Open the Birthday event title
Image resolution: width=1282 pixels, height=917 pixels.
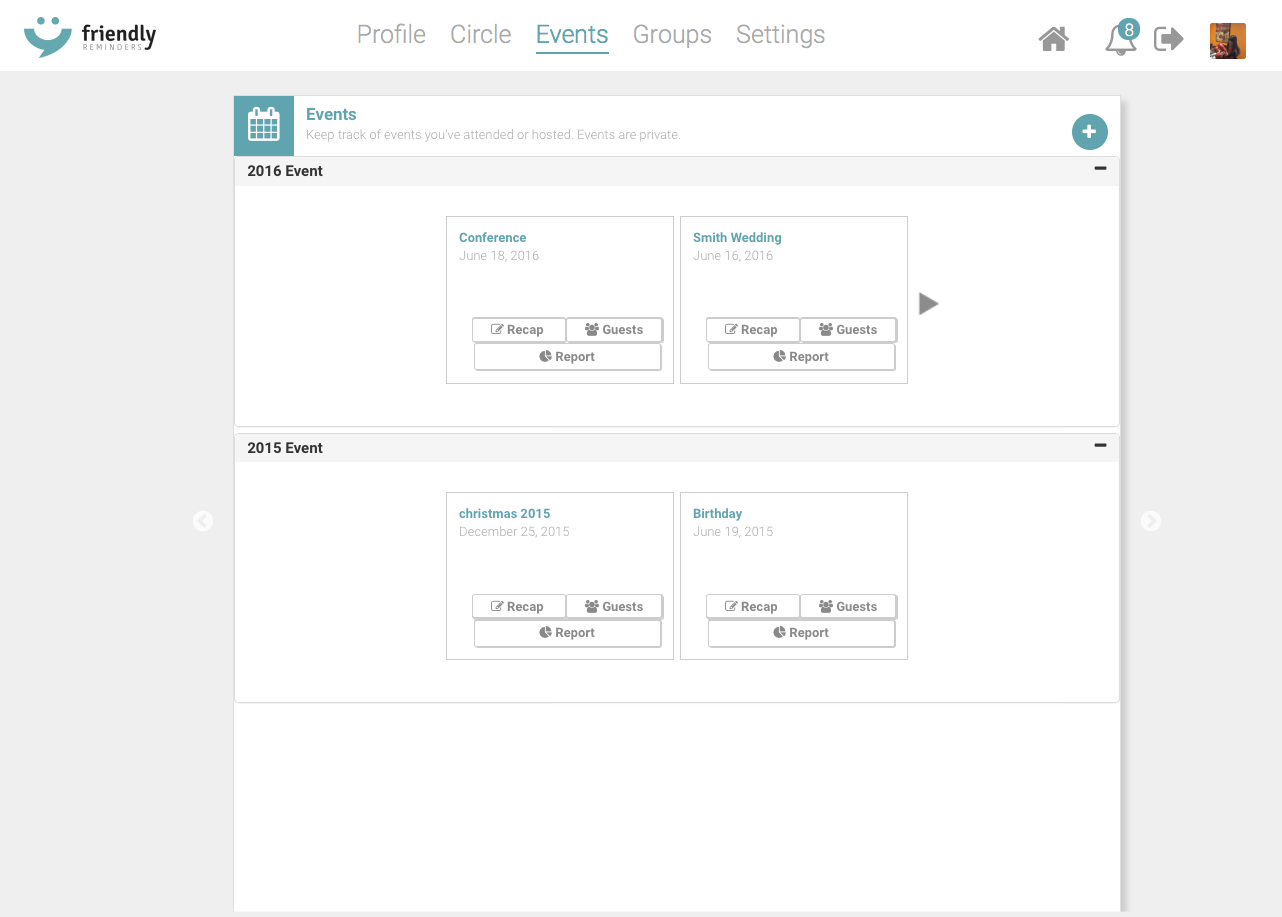click(717, 514)
